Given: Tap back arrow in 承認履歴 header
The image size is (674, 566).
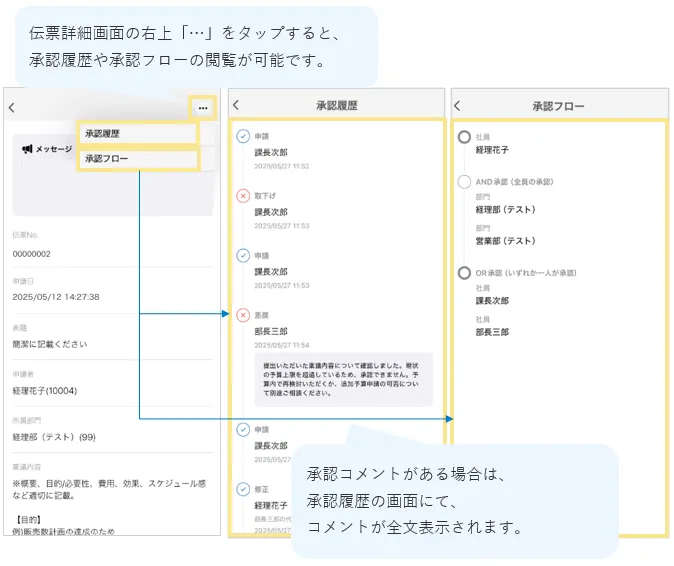Looking at the screenshot, I should click(236, 105).
